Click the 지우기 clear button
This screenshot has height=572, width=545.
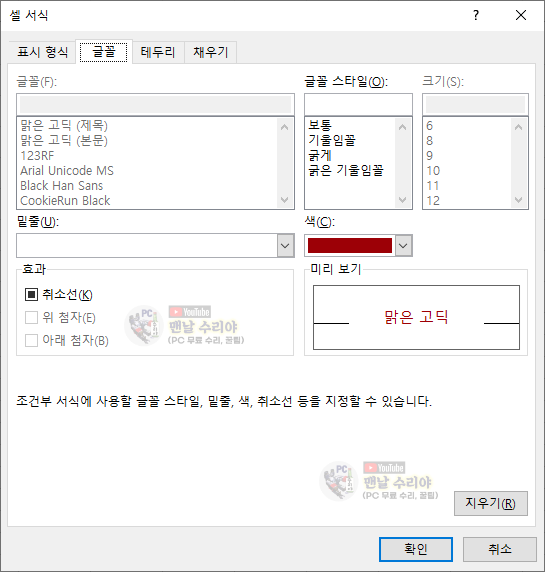point(491,503)
